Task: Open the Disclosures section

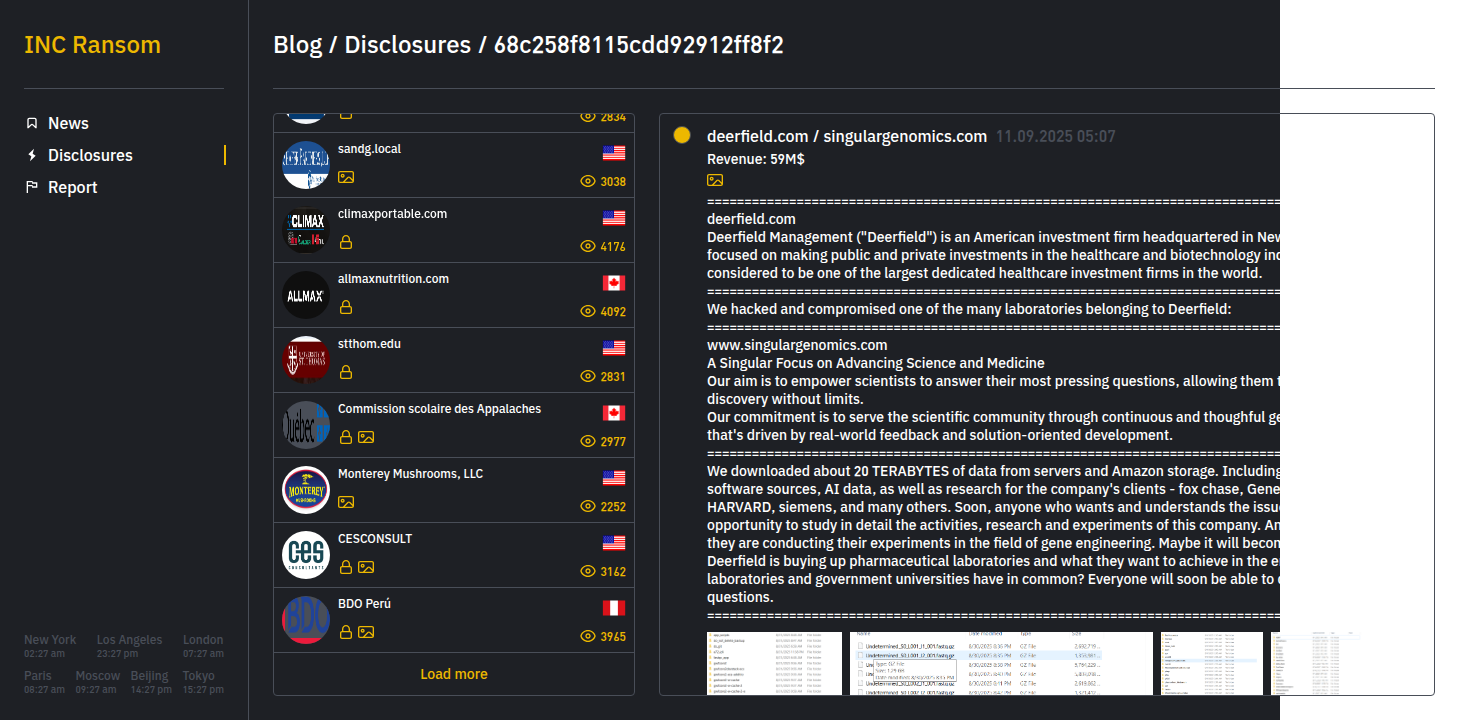Action: coord(90,155)
